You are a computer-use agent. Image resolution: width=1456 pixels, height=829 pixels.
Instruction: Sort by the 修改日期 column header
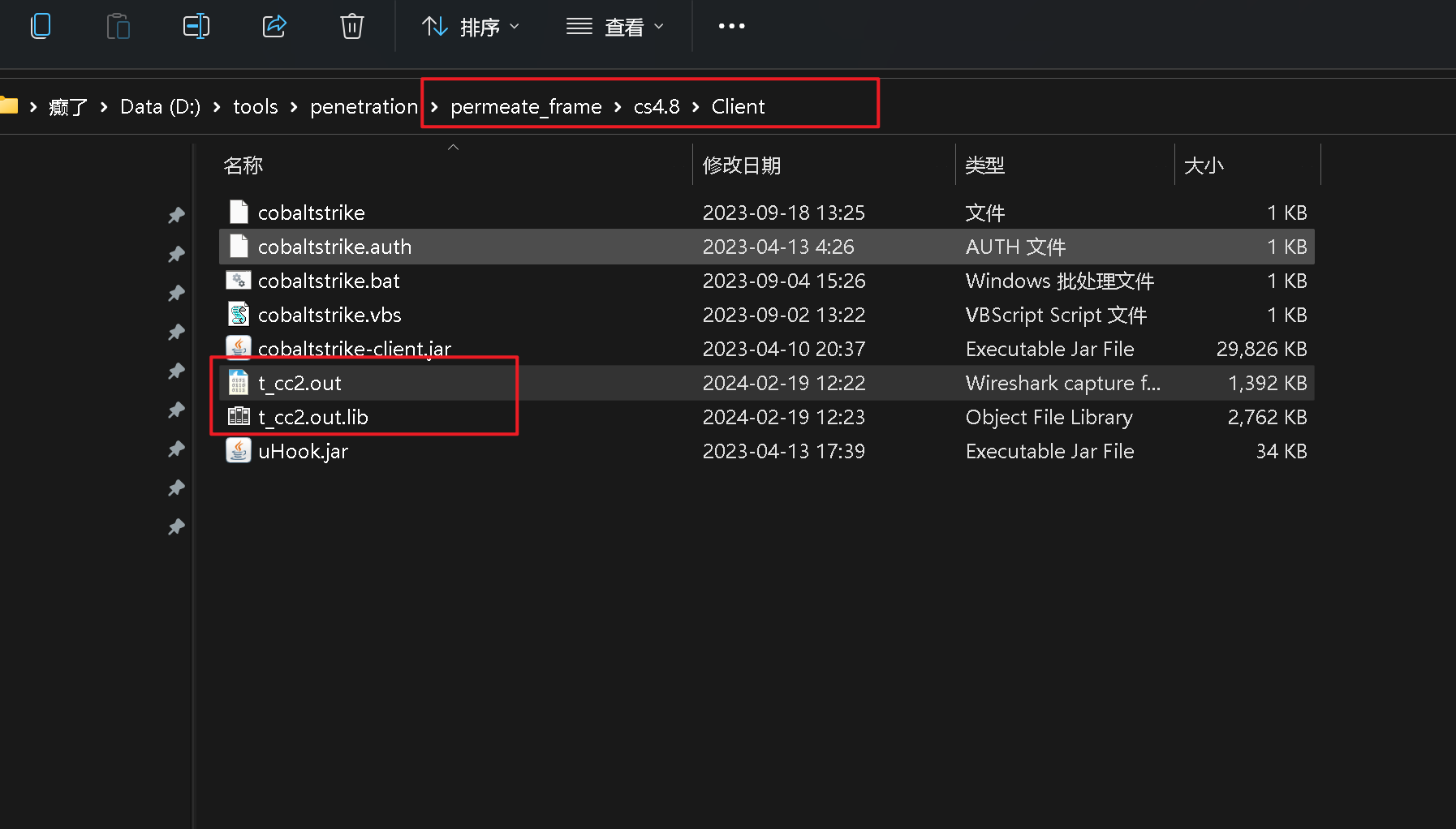point(742,165)
